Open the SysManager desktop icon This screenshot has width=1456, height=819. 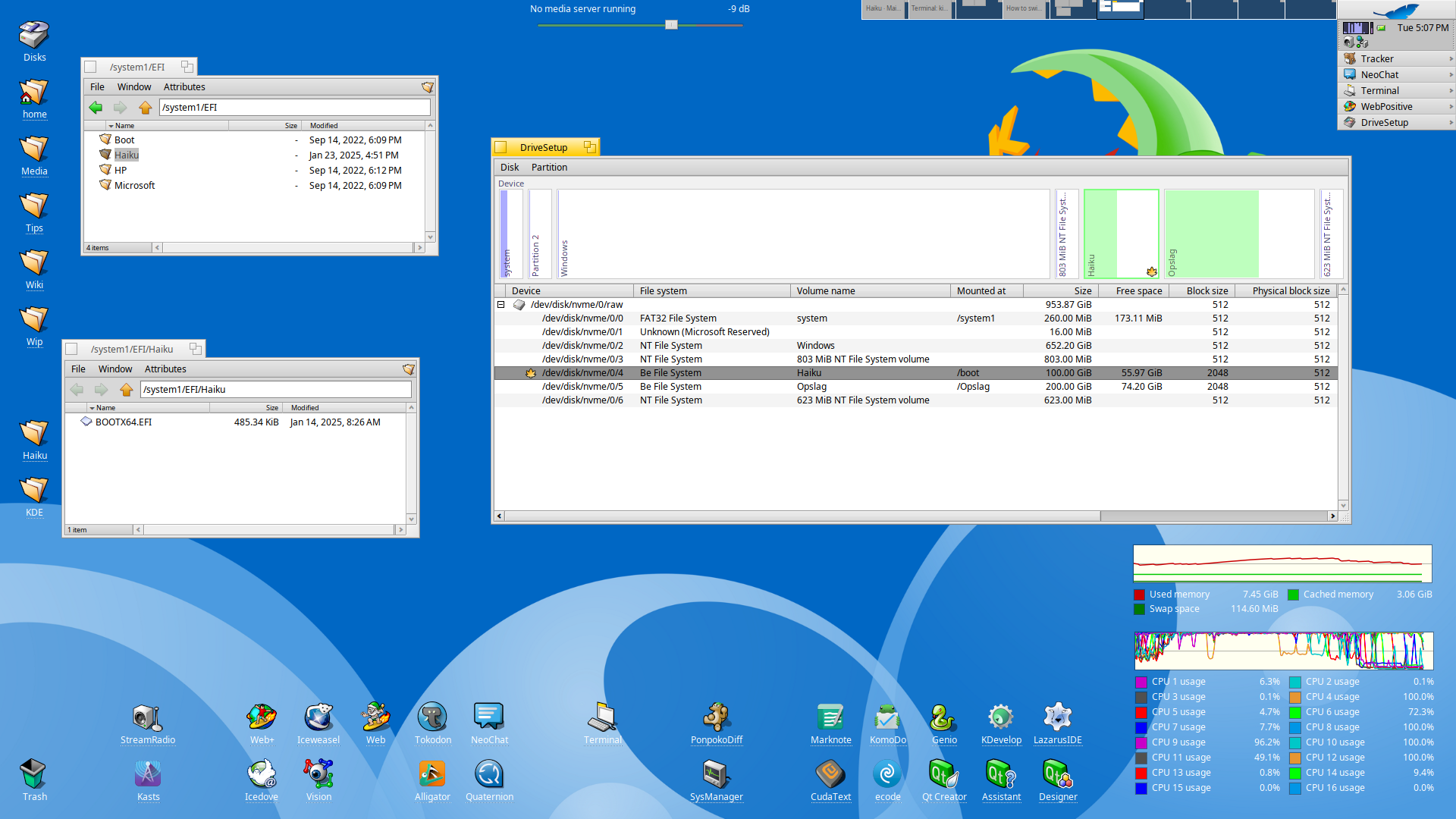coord(716,774)
